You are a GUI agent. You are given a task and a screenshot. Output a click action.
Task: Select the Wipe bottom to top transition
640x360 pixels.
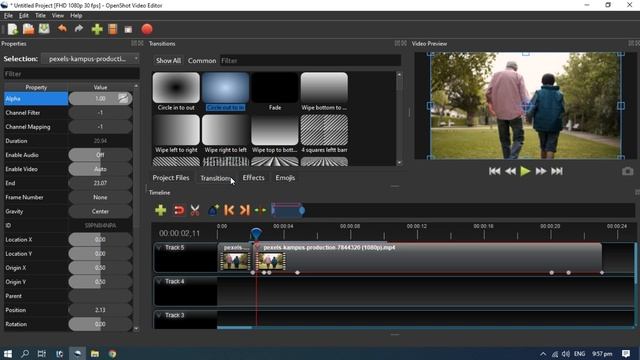tap(324, 92)
